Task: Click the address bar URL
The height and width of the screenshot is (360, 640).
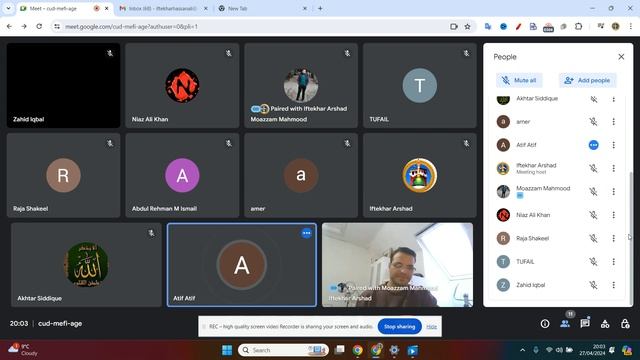Action: click(x=131, y=27)
